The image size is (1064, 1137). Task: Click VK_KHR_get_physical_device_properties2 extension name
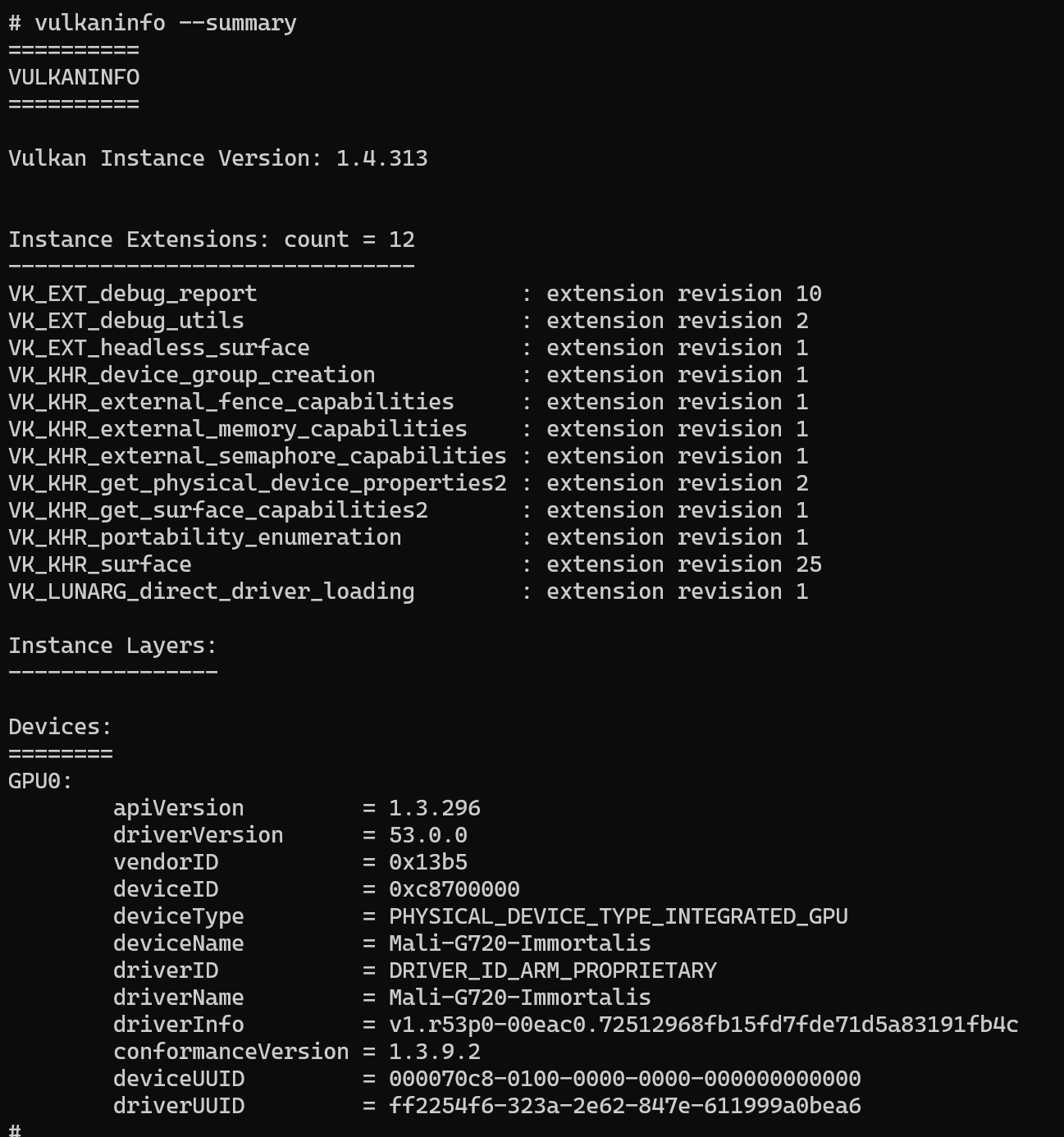pyautogui.click(x=257, y=483)
